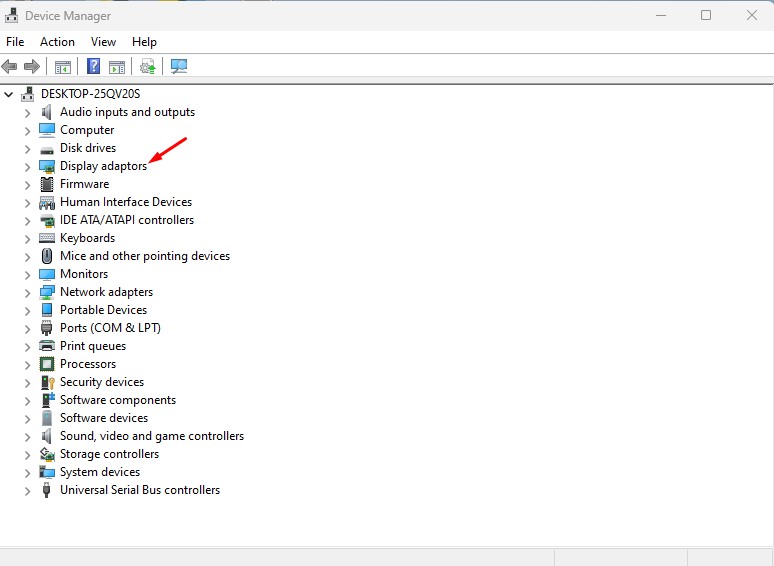Select the Security devices entry
Screen dimensions: 774x566
click(102, 382)
